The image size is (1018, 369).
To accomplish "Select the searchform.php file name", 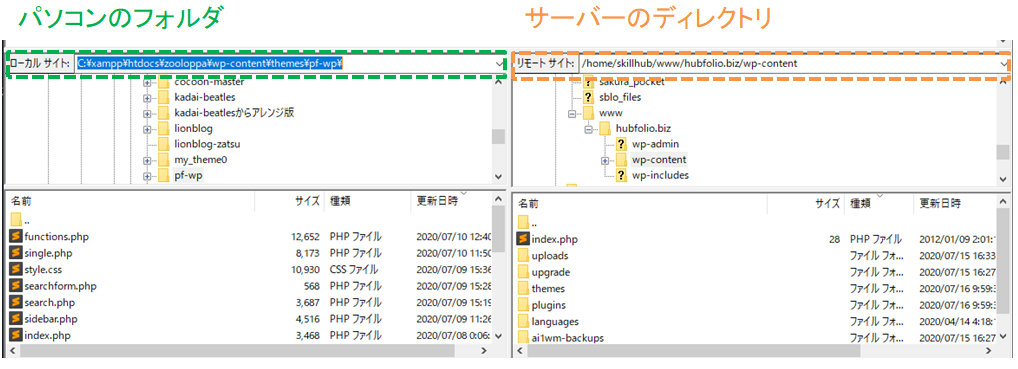I will click(x=60, y=286).
